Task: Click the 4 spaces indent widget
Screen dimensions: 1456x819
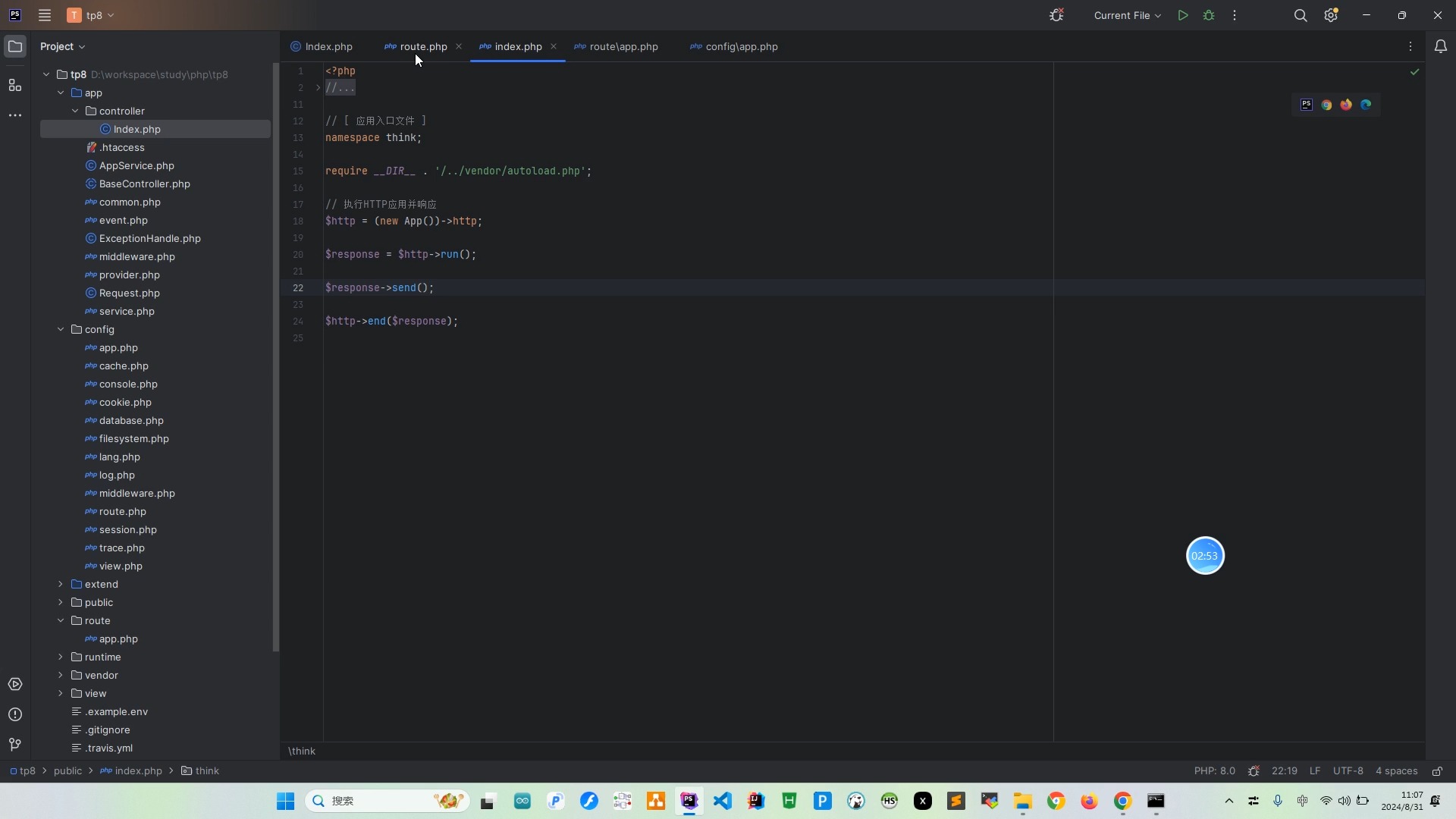Action: 1396,771
